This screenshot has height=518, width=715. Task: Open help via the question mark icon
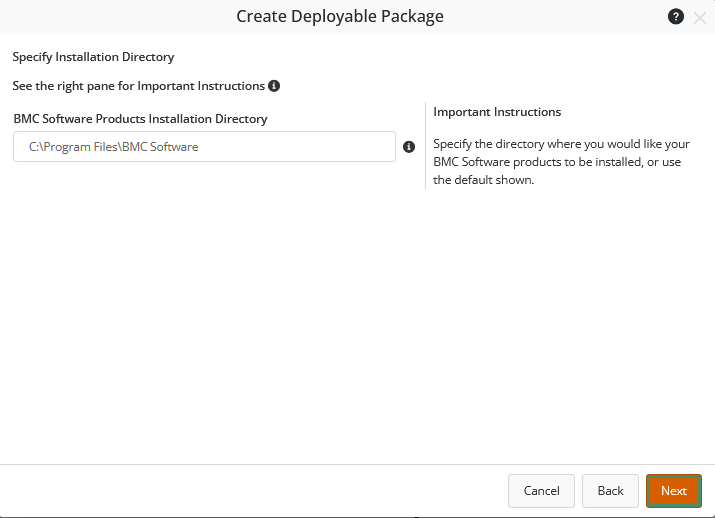click(675, 17)
